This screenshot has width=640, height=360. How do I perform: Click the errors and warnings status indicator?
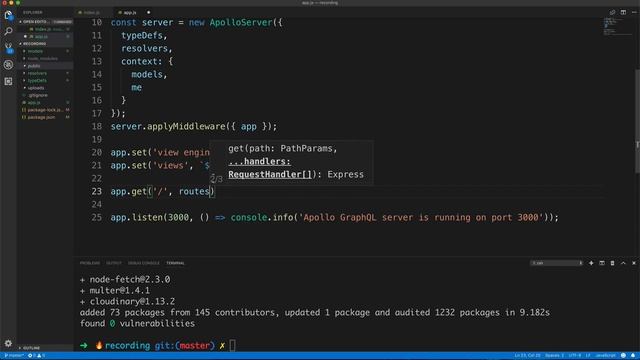[x=36, y=356]
